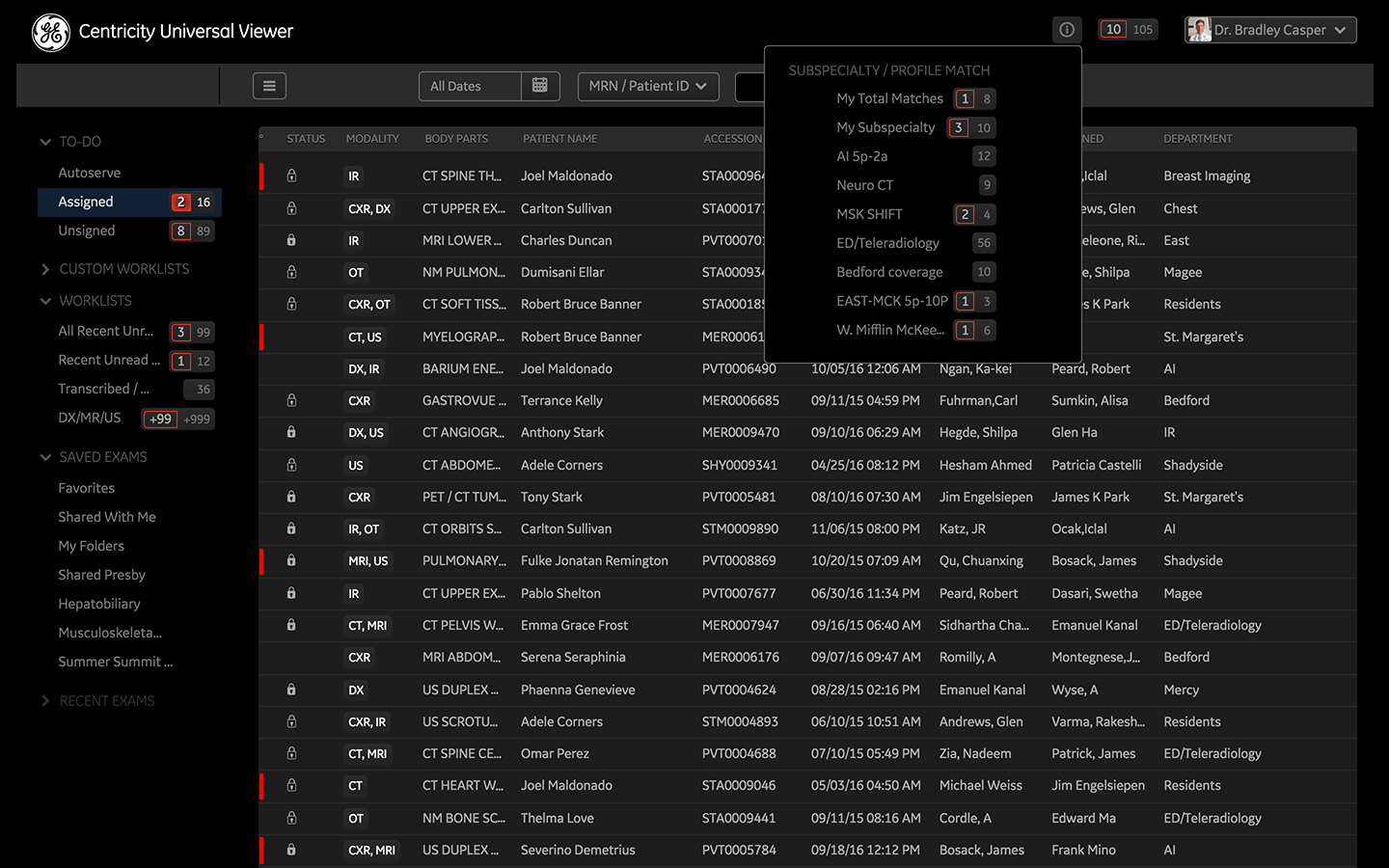Click lock icon on Dumisani Ellar row
Viewport: 1389px width, 868px height.
pyautogui.click(x=291, y=272)
